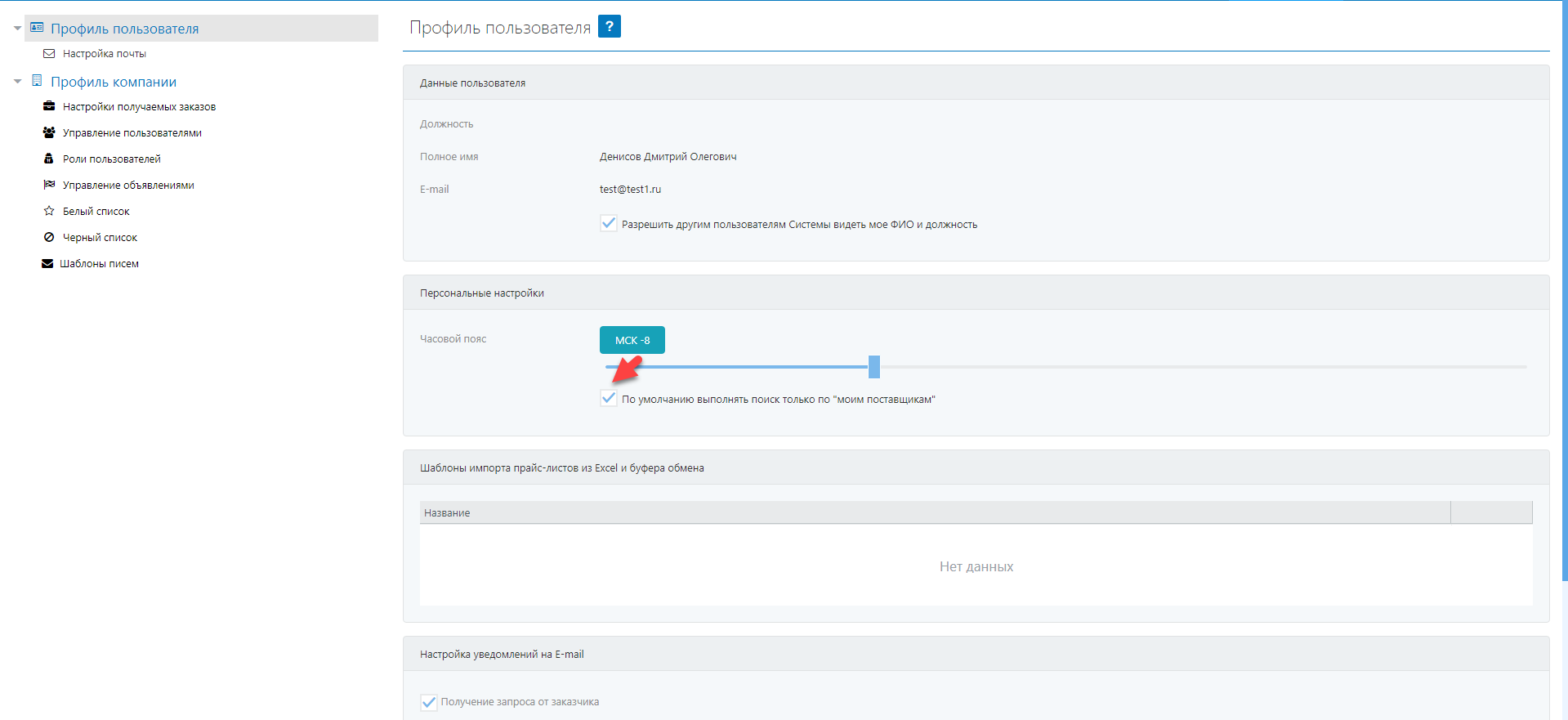The height and width of the screenshot is (720, 1568).
Task: Click the mail icon beside Шаблоны писем
Action: coord(47,263)
